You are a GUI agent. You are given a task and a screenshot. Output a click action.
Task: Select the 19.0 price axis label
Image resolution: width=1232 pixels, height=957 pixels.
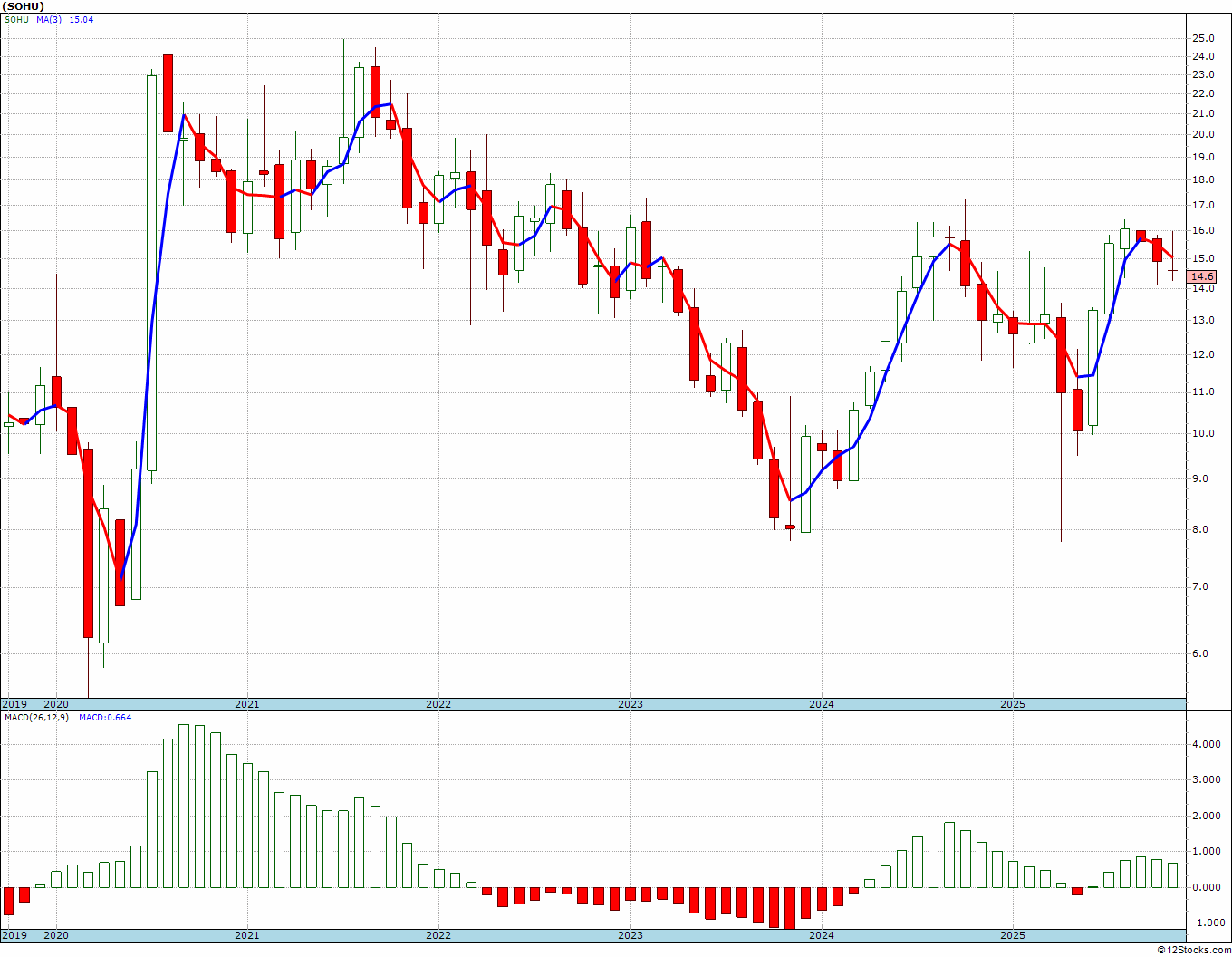[x=1204, y=157]
